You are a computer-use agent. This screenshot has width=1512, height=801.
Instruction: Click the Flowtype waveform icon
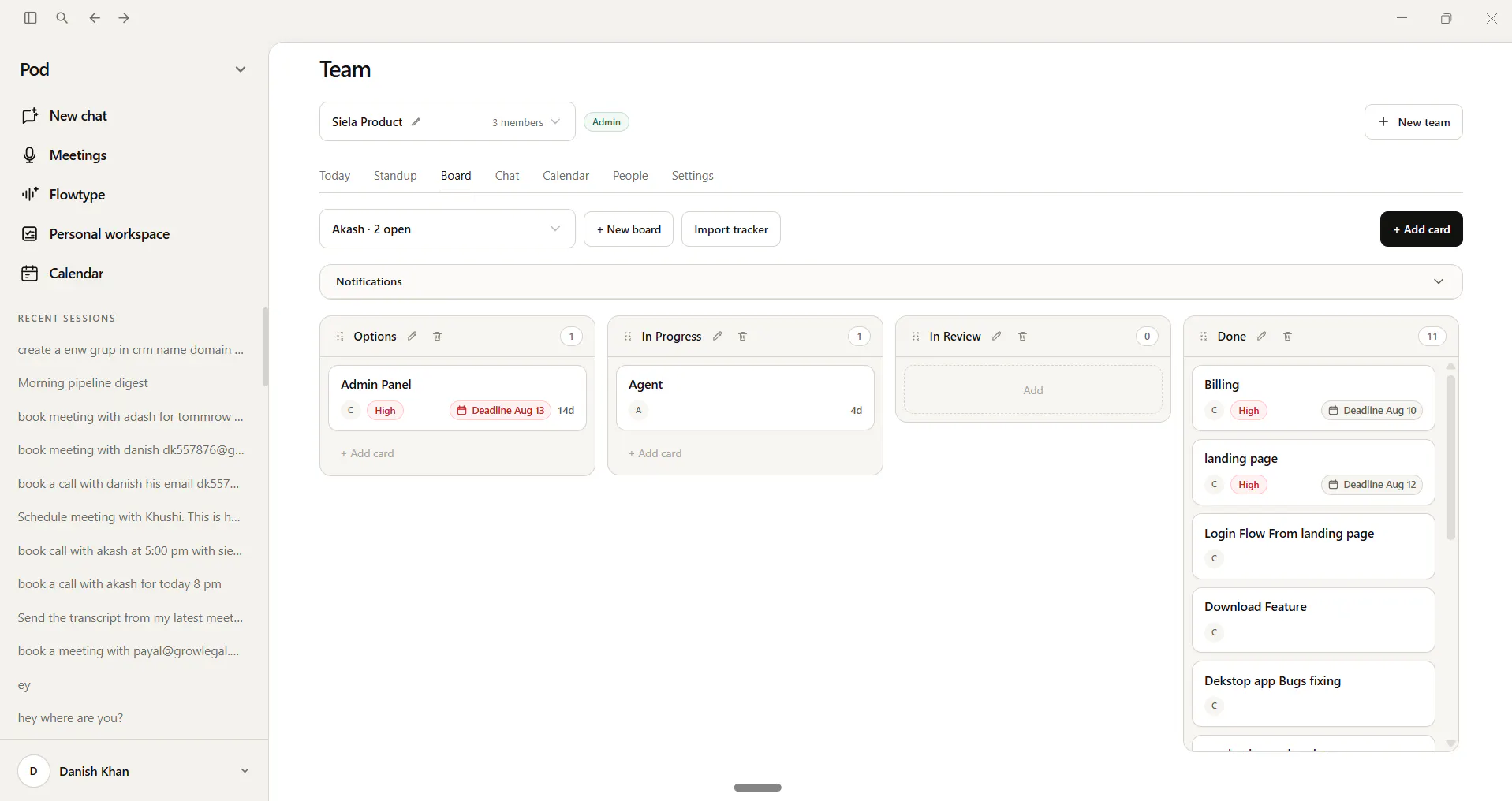[x=30, y=194]
